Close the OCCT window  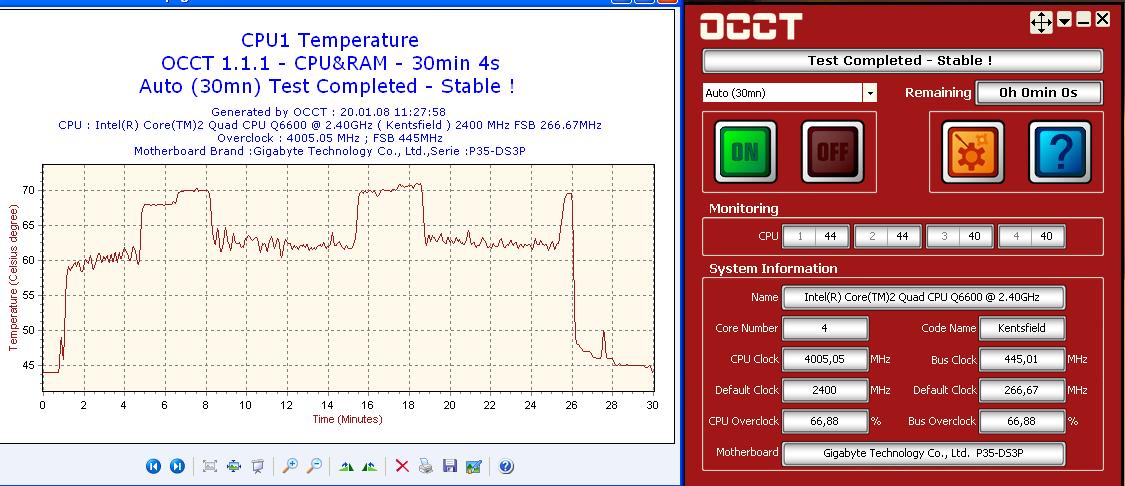click(1102, 21)
